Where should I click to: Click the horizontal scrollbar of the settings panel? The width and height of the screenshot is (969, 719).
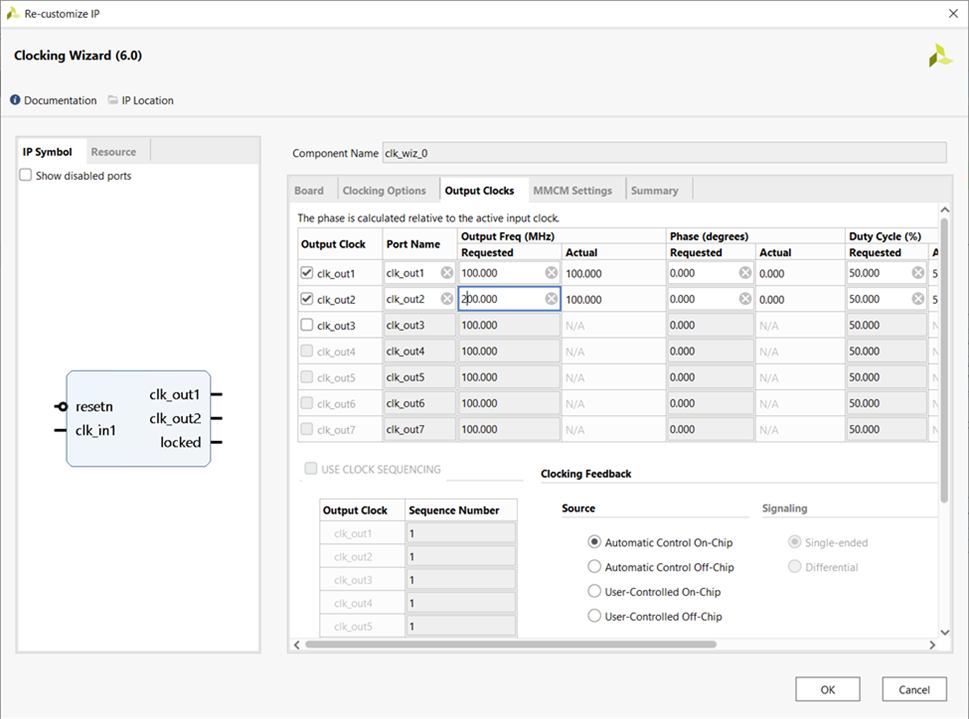click(510, 645)
